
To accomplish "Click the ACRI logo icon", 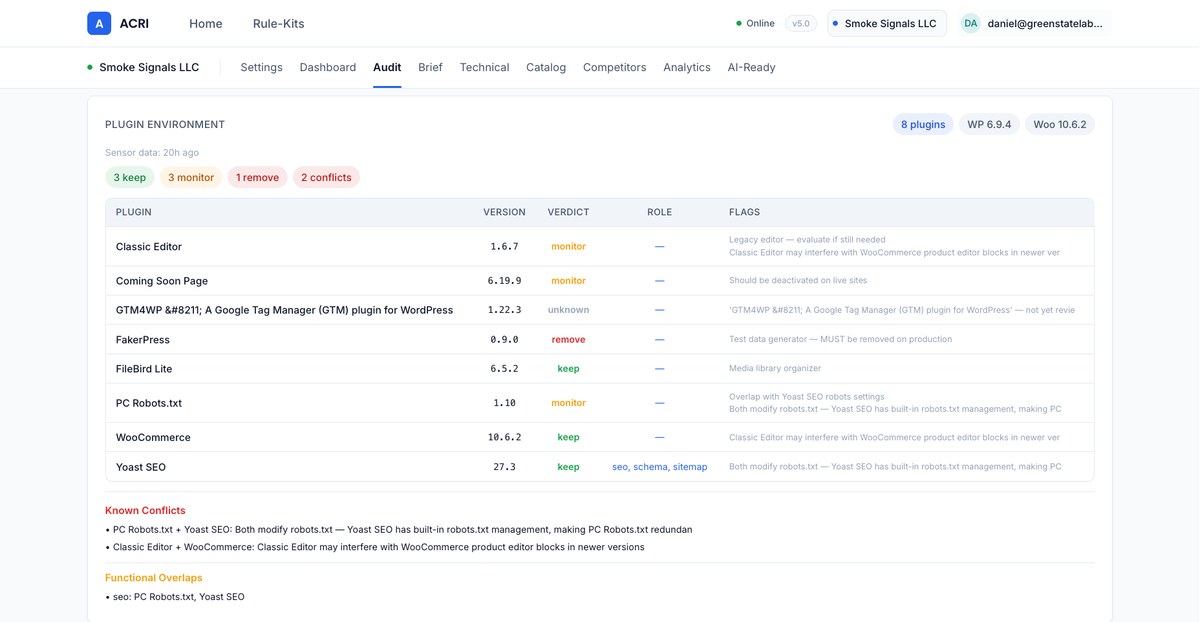I will pyautogui.click(x=99, y=23).
